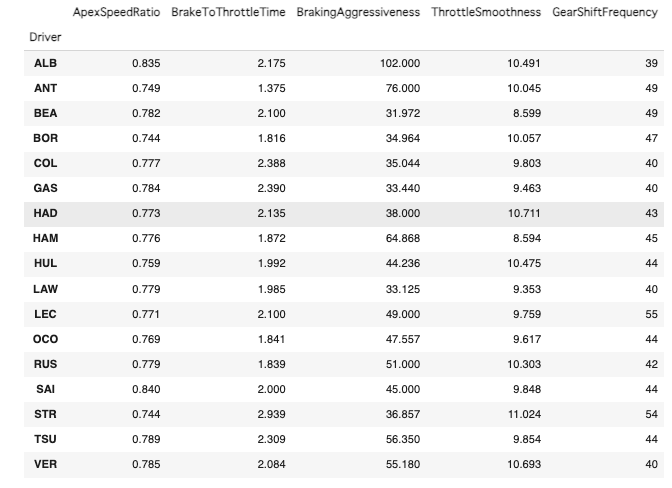The width and height of the screenshot is (672, 488).
Task: Click the BrakeToThrottleTime column header
Action: coord(221,13)
